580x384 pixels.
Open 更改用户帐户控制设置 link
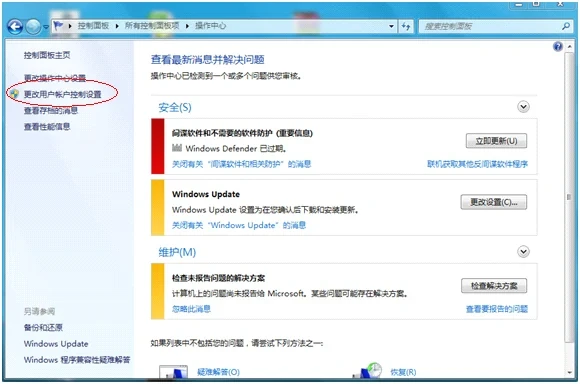pyautogui.click(x=63, y=94)
